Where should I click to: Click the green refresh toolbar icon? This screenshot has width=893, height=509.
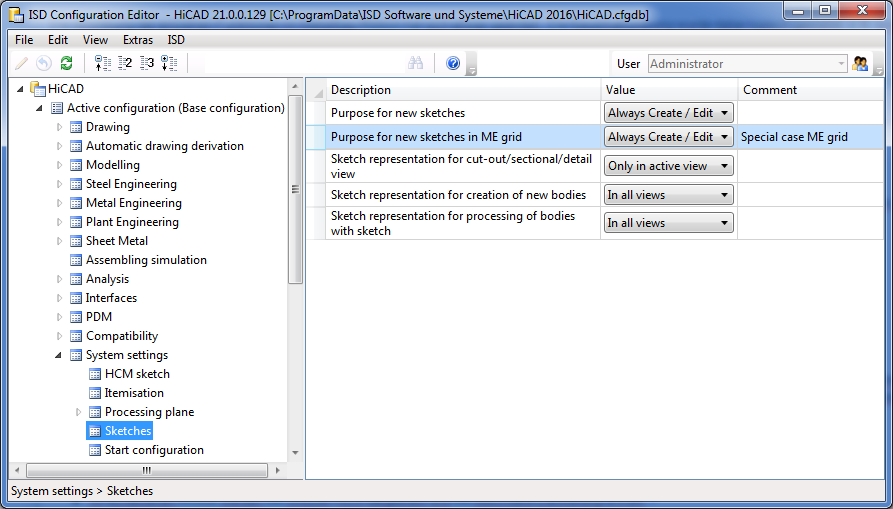[x=67, y=63]
